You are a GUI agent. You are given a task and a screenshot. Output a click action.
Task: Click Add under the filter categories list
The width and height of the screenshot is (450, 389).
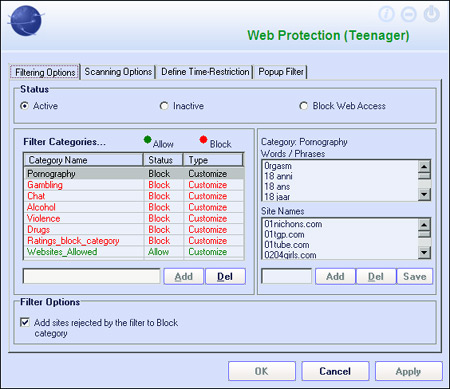[x=183, y=276]
